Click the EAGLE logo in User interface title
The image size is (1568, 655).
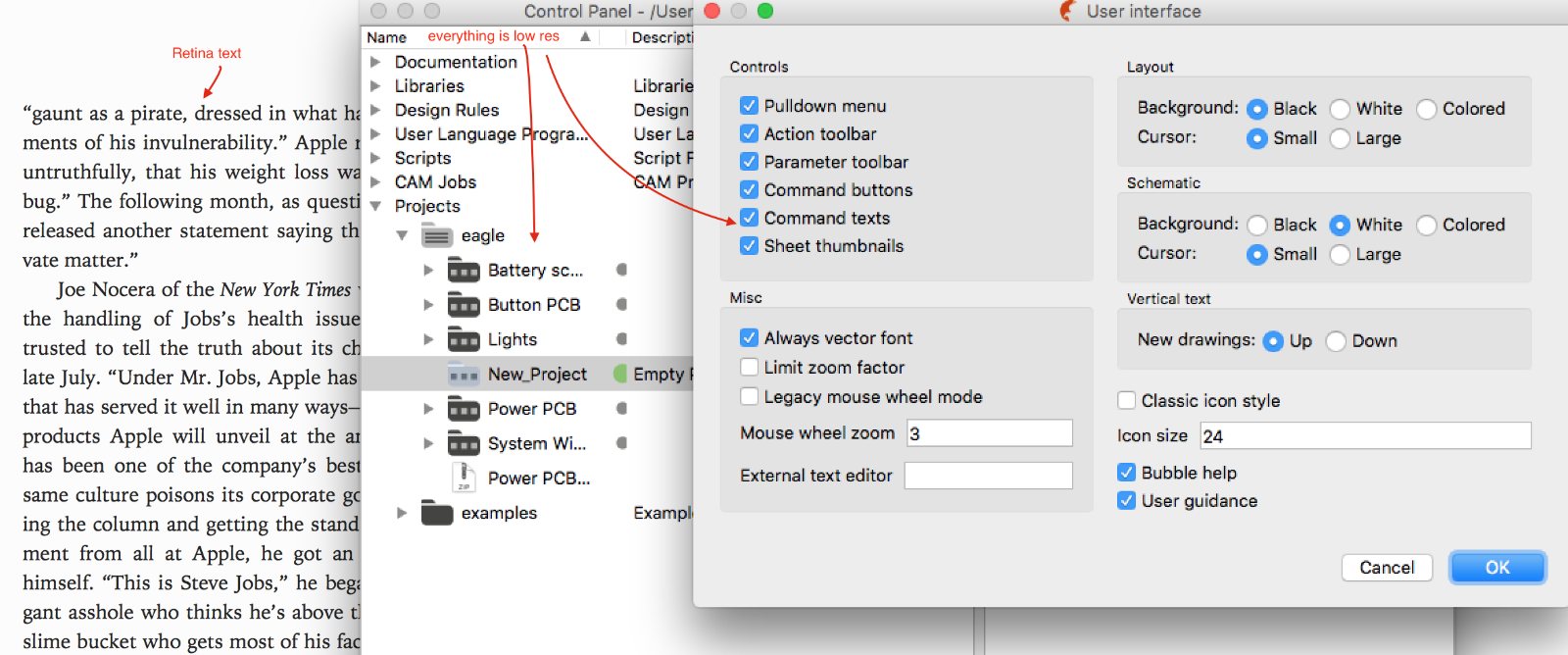click(1068, 11)
